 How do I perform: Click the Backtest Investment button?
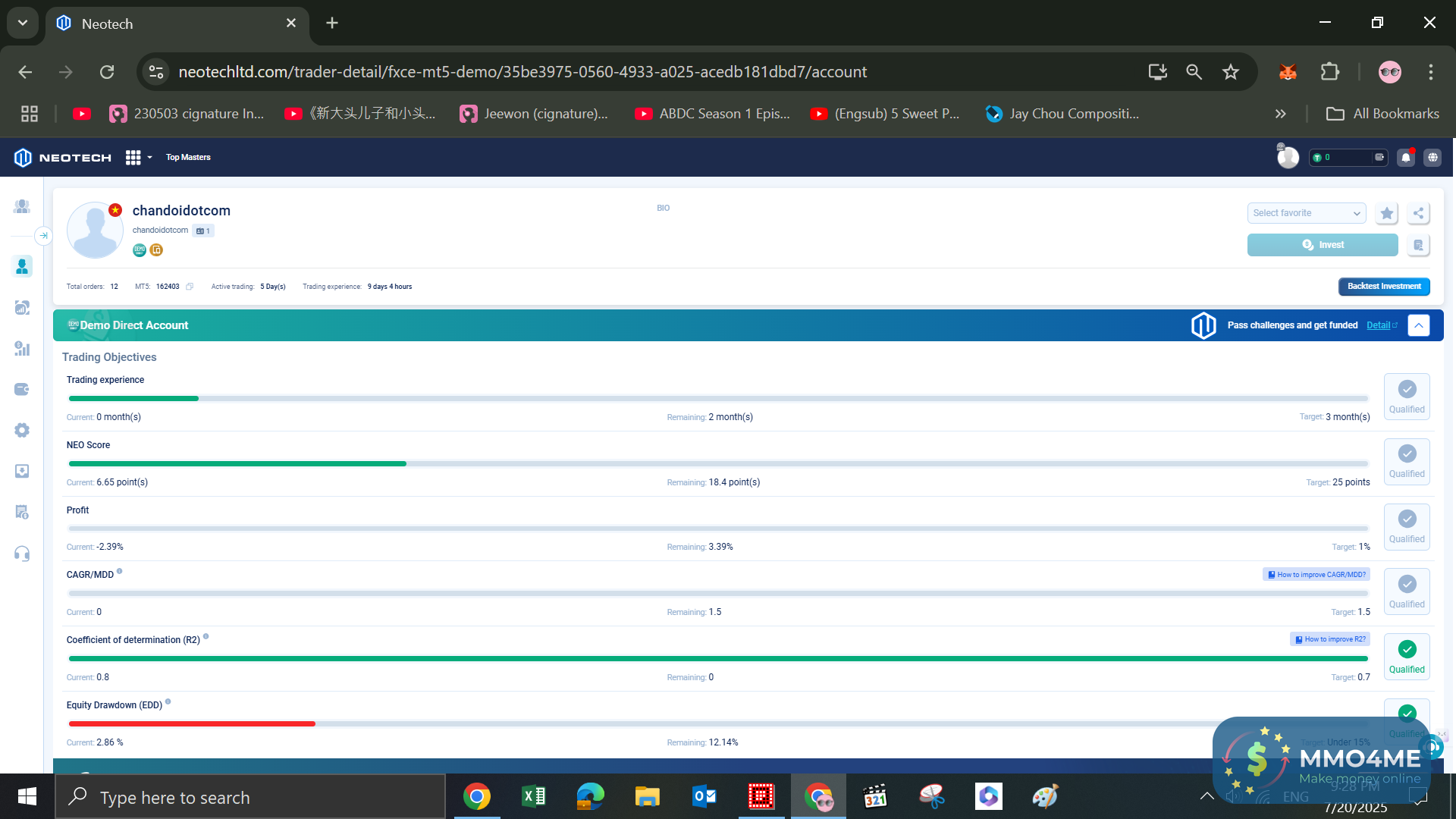coord(1383,287)
